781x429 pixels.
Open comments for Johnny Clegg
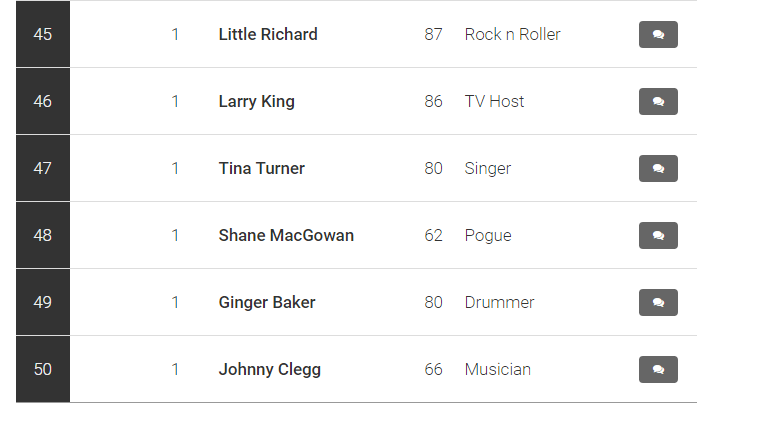pos(658,369)
